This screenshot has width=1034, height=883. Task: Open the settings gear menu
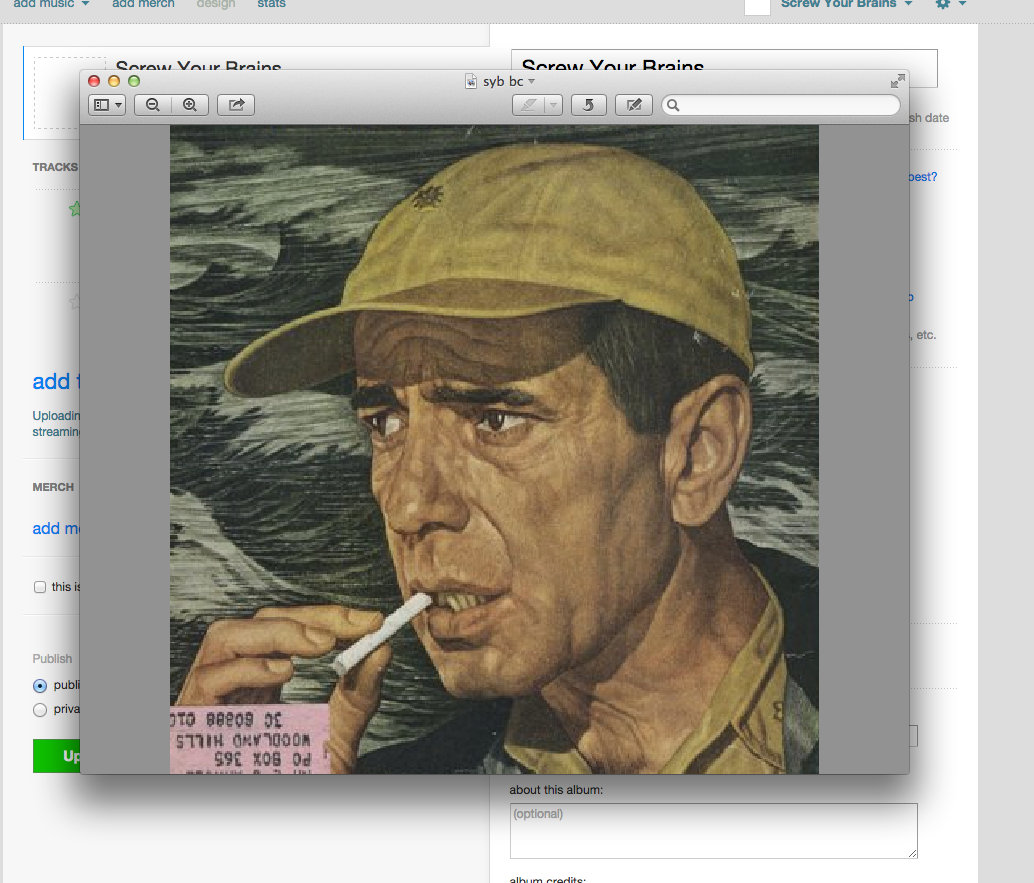coord(943,4)
